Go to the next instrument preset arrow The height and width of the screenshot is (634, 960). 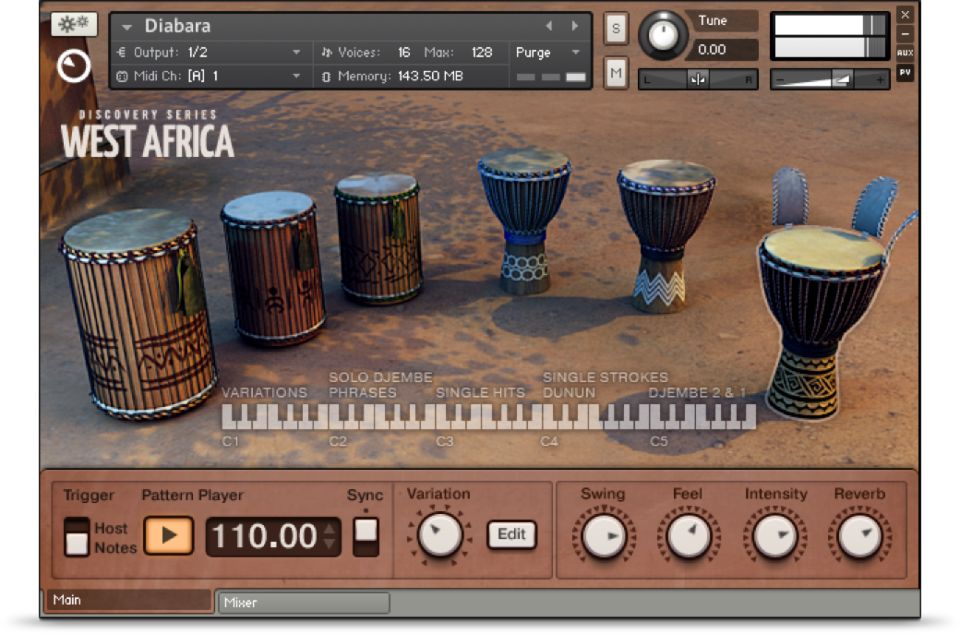[574, 26]
